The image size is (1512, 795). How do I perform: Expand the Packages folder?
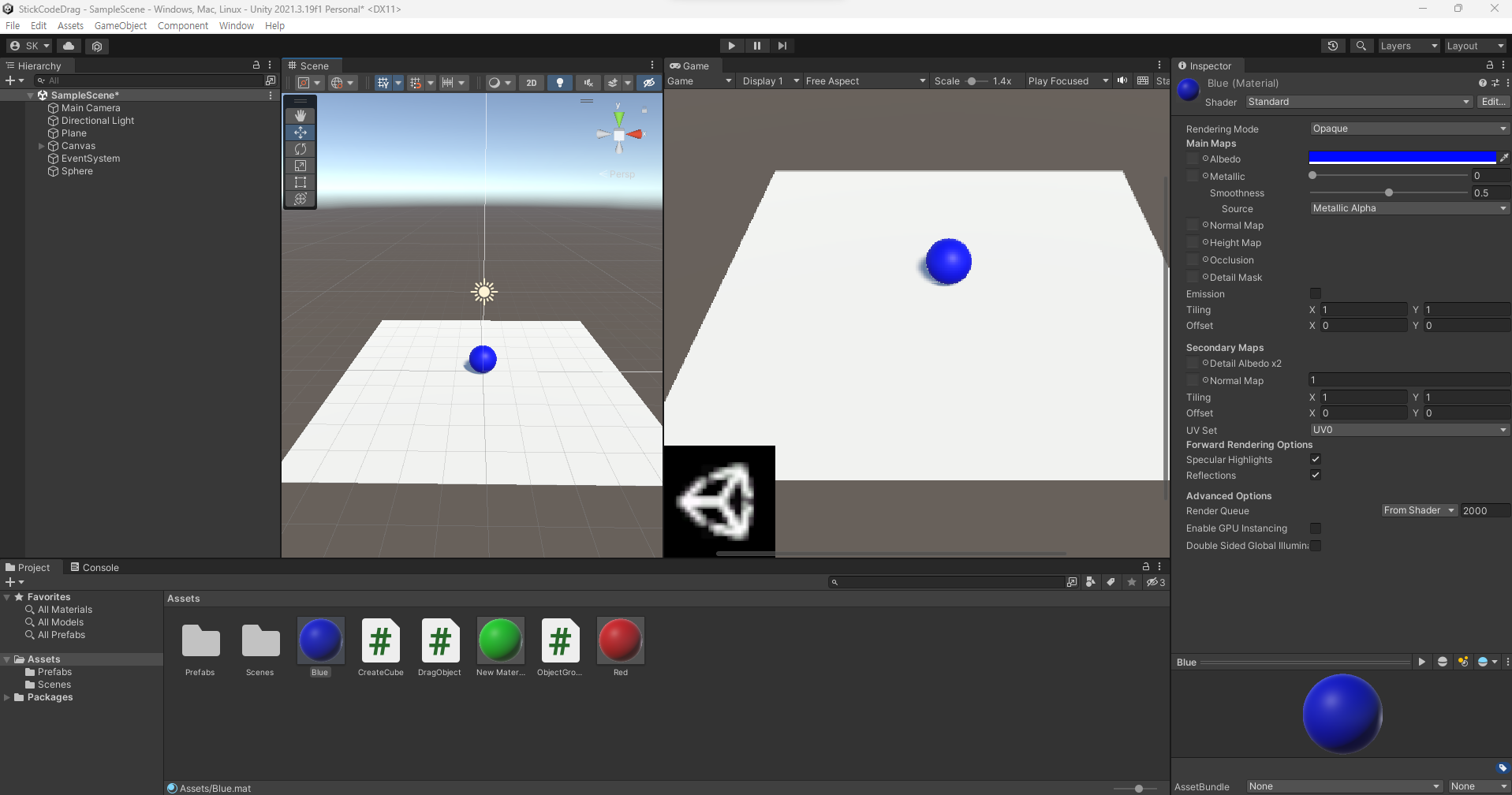[x=7, y=697]
